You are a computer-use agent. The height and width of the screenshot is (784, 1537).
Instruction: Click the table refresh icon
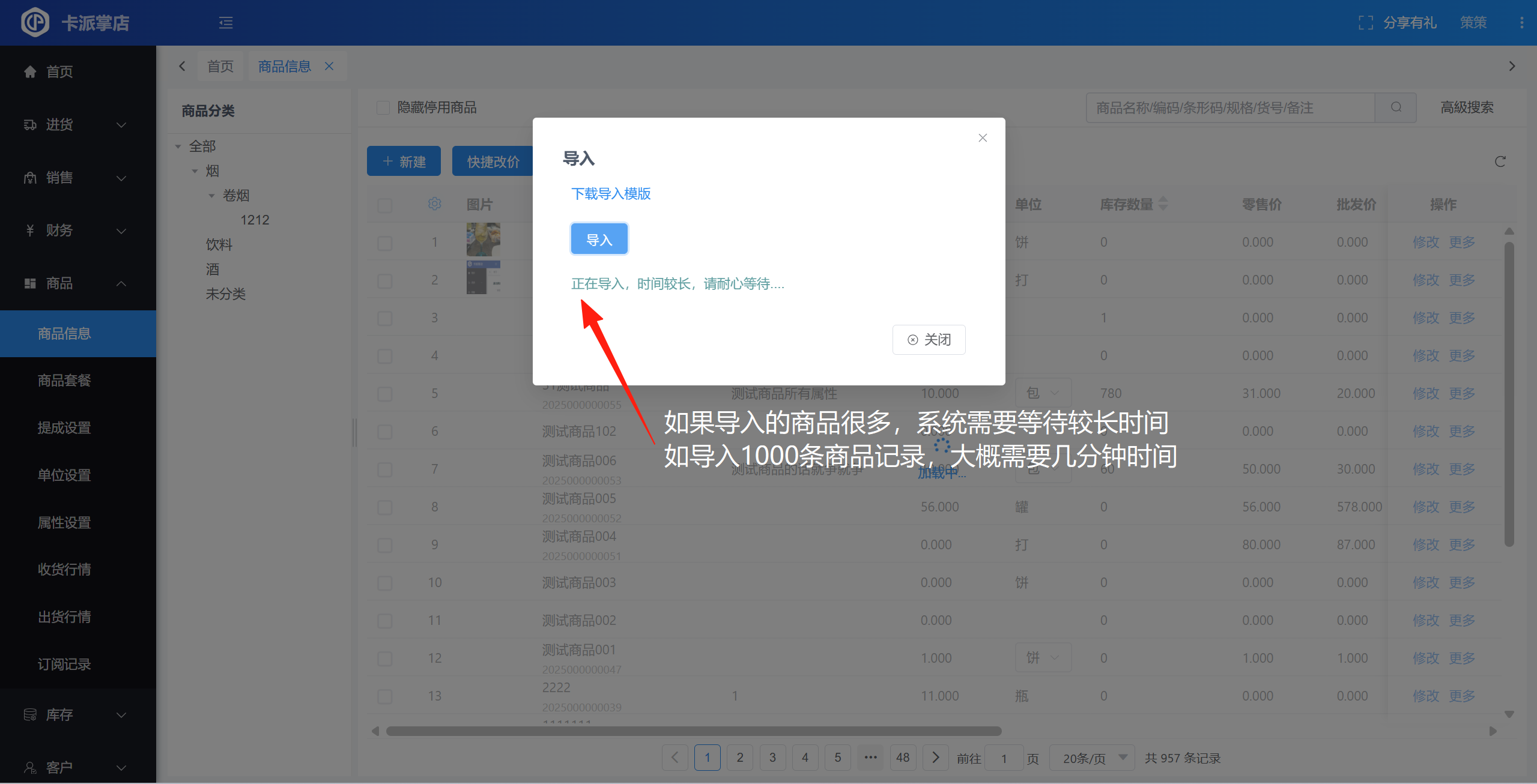[1500, 161]
